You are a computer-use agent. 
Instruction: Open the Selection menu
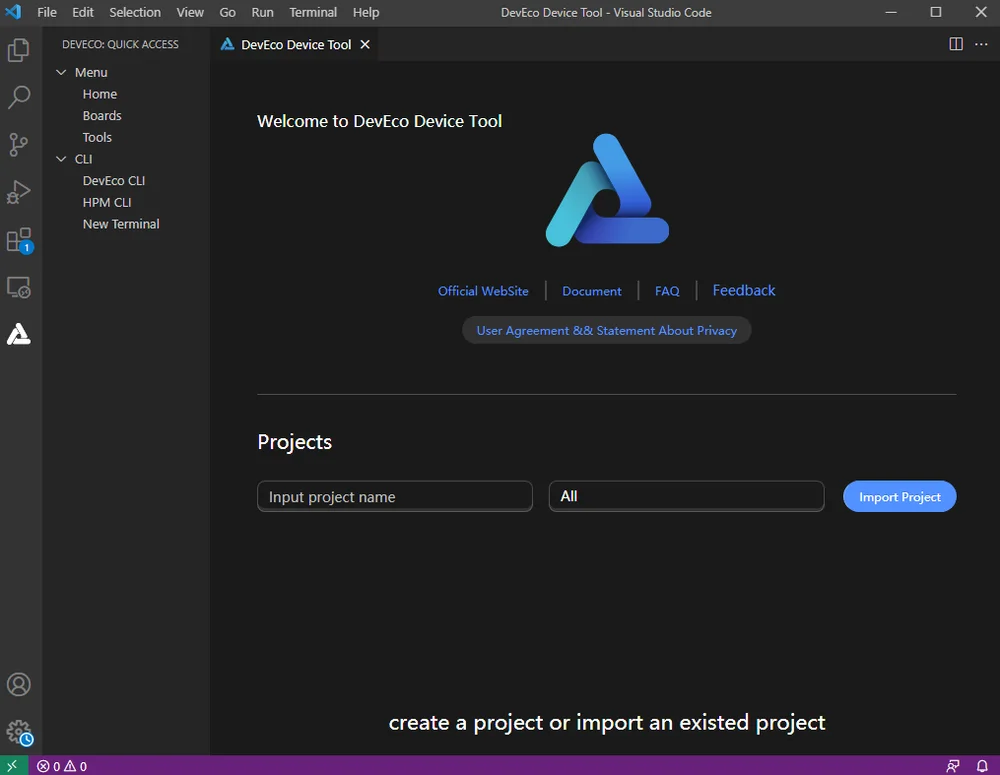[135, 12]
